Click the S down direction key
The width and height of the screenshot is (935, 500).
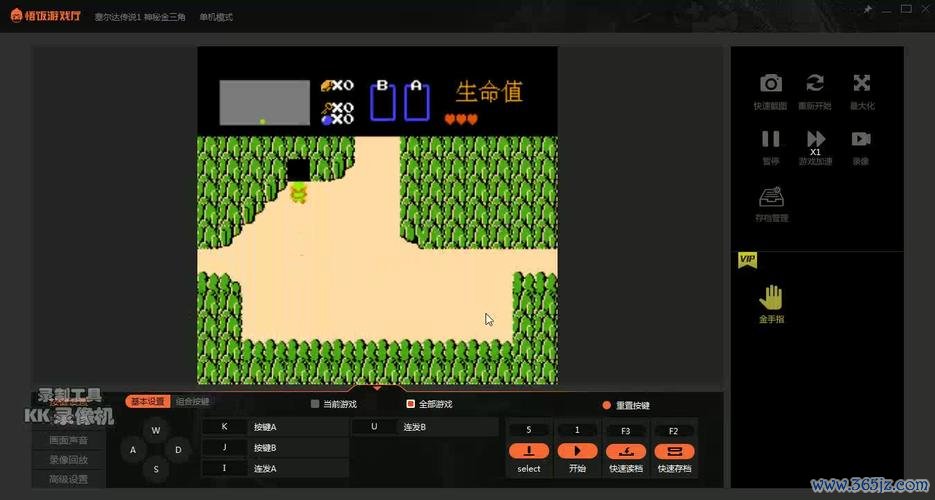coord(156,469)
